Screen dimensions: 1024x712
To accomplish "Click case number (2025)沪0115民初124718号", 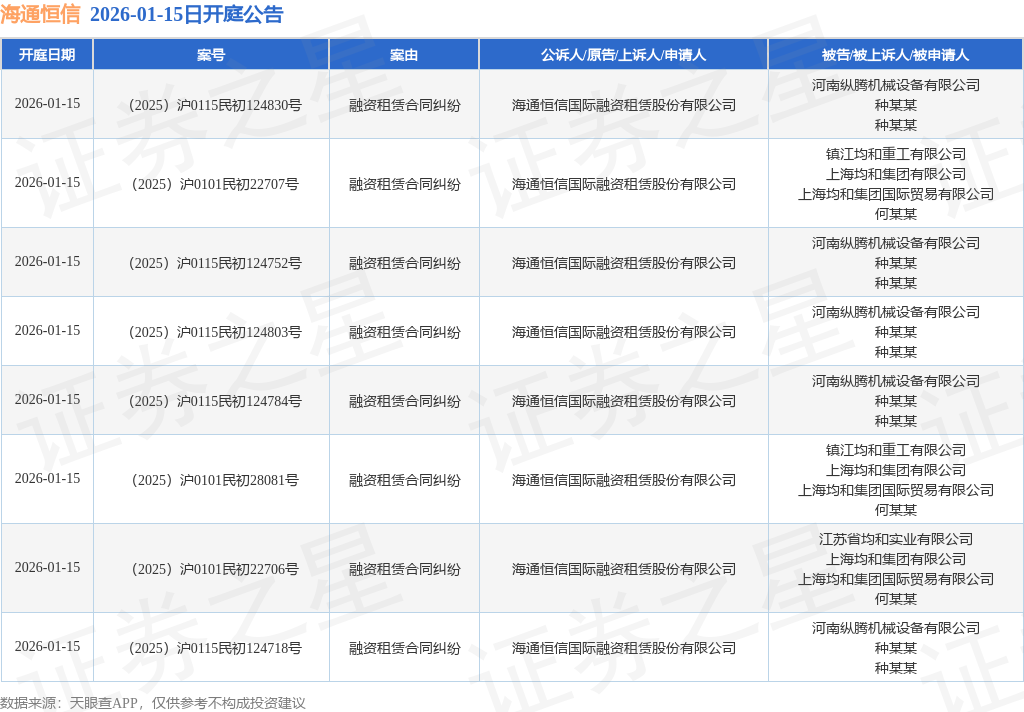I will [215, 648].
